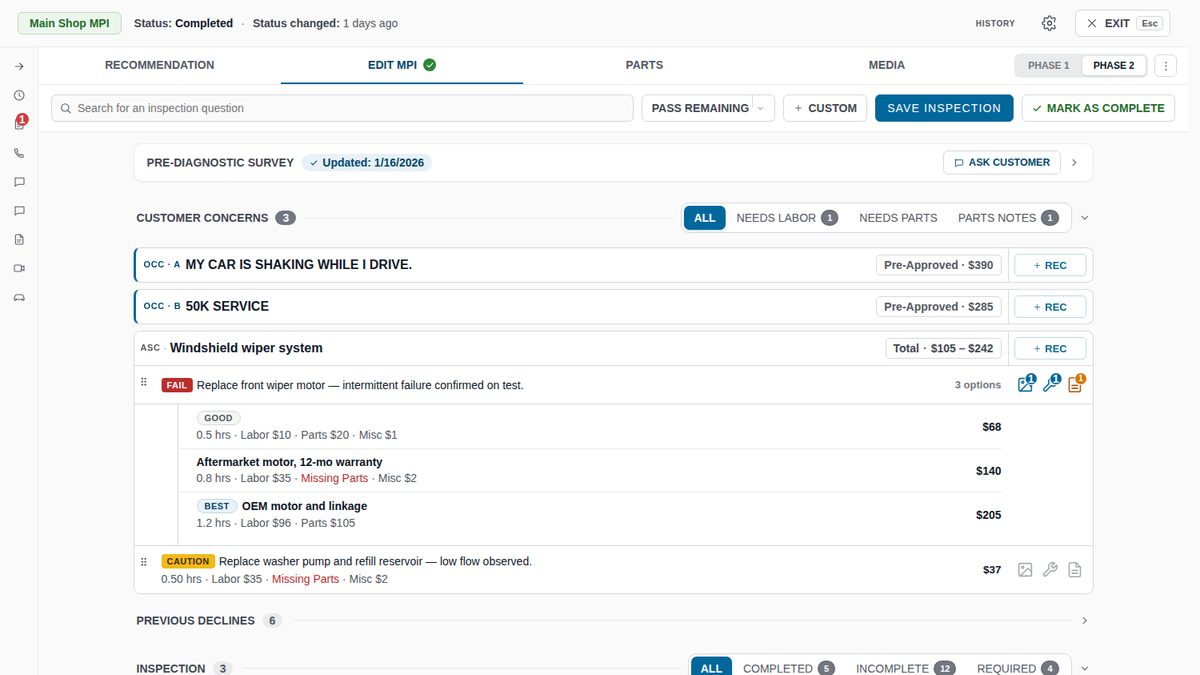Expand the Previous Declines section

click(1085, 621)
